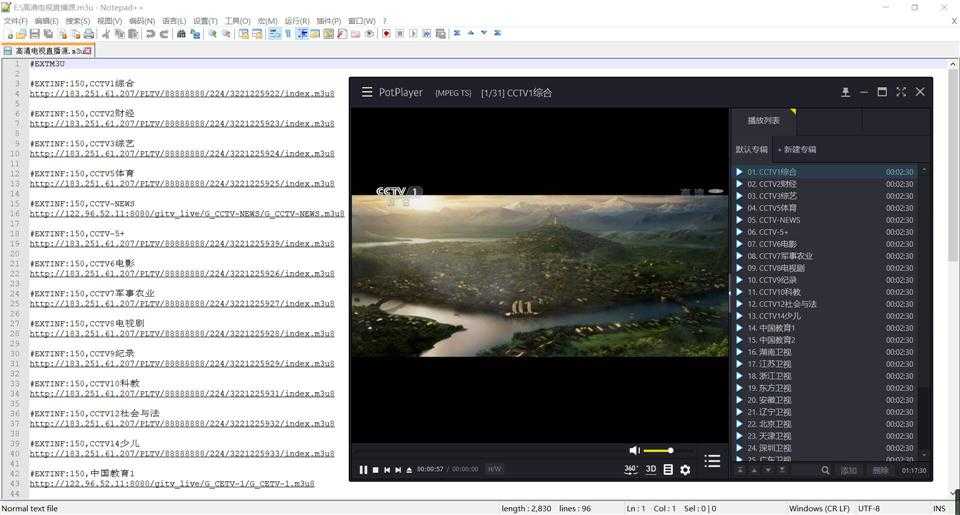
Task: Select playlist item 05. CCTV-NEWS
Action: point(825,220)
